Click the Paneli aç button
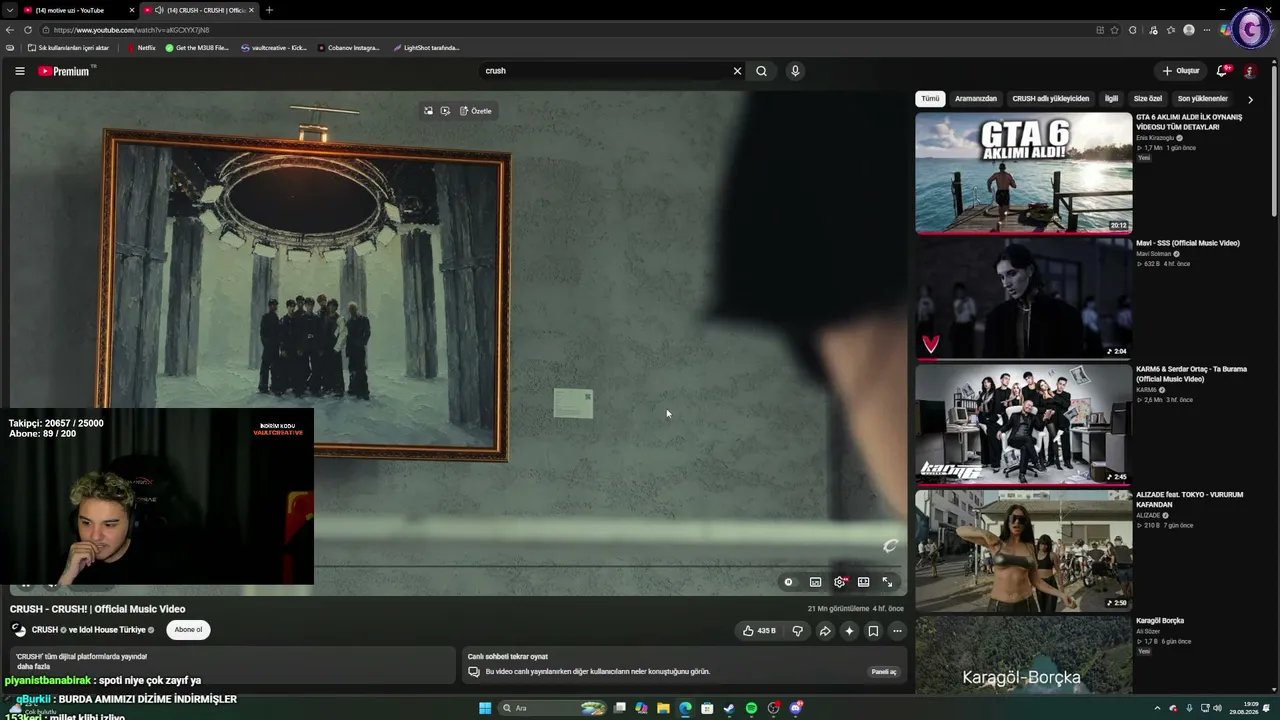This screenshot has width=1280, height=720. [884, 672]
